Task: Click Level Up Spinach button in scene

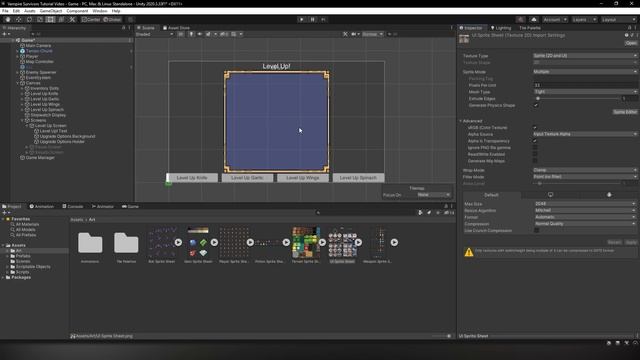Action: [x=358, y=178]
